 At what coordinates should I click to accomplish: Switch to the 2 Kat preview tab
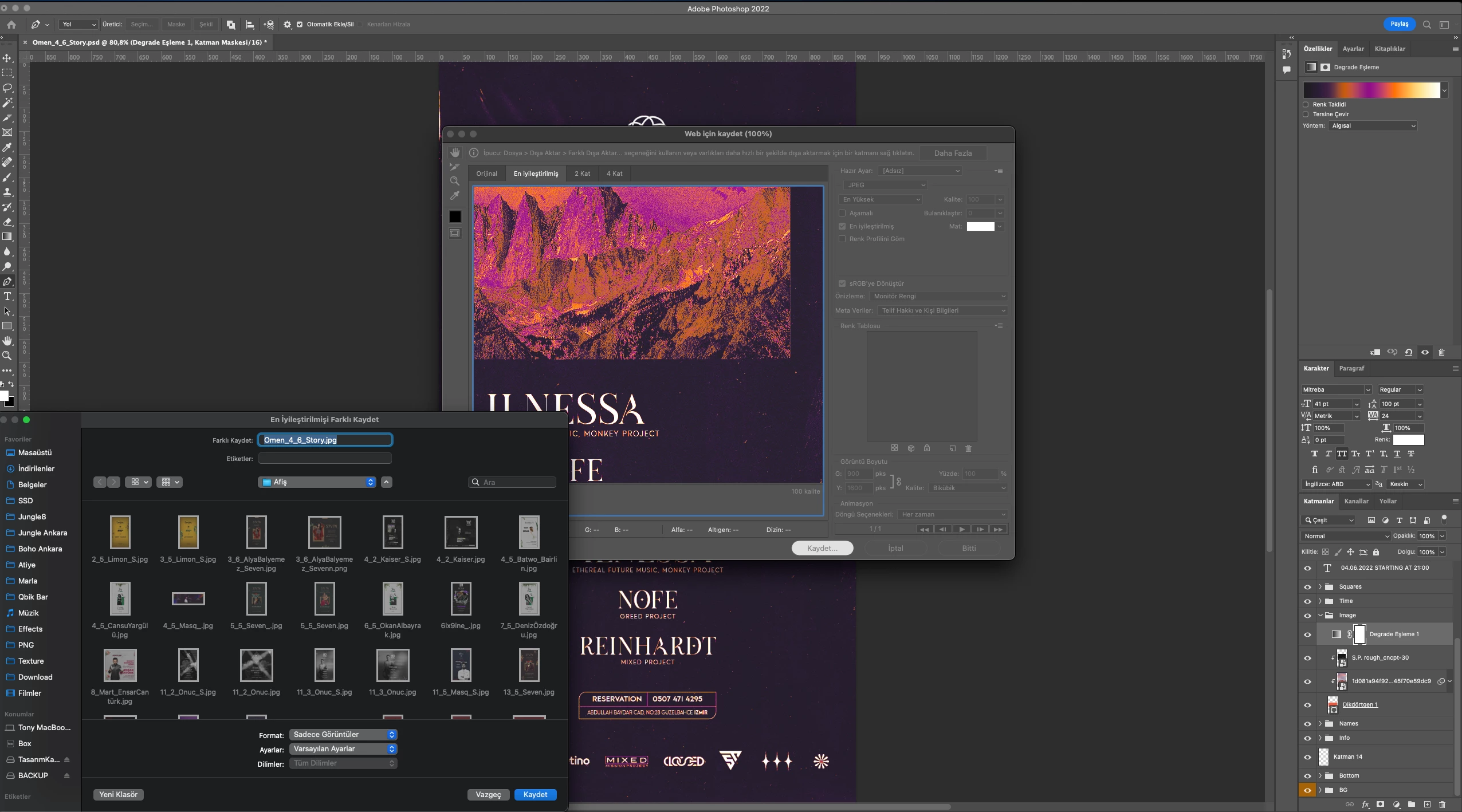point(582,174)
